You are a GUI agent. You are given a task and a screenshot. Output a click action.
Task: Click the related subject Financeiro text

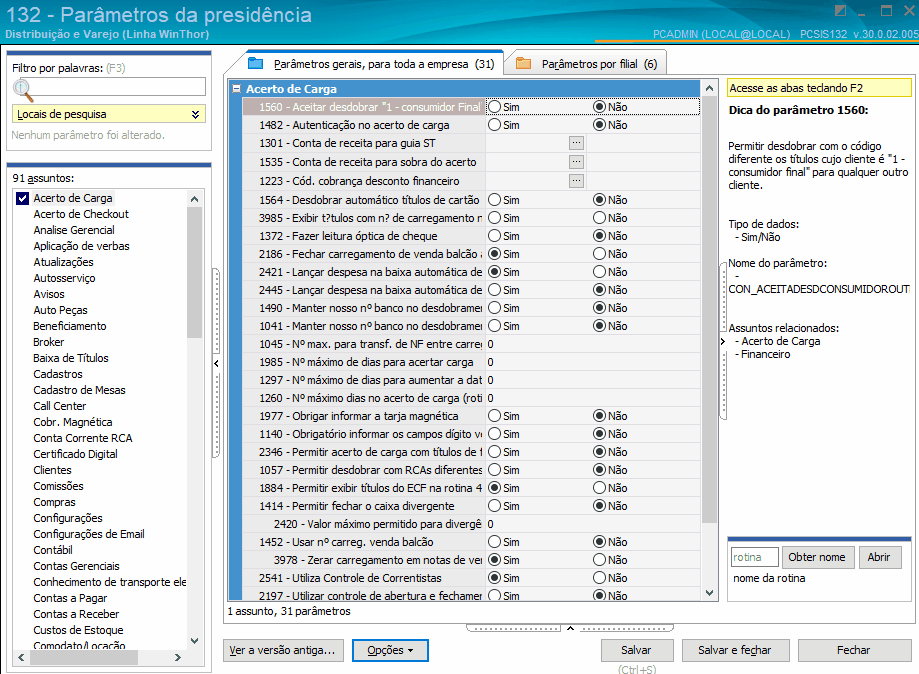pyautogui.click(x=765, y=355)
